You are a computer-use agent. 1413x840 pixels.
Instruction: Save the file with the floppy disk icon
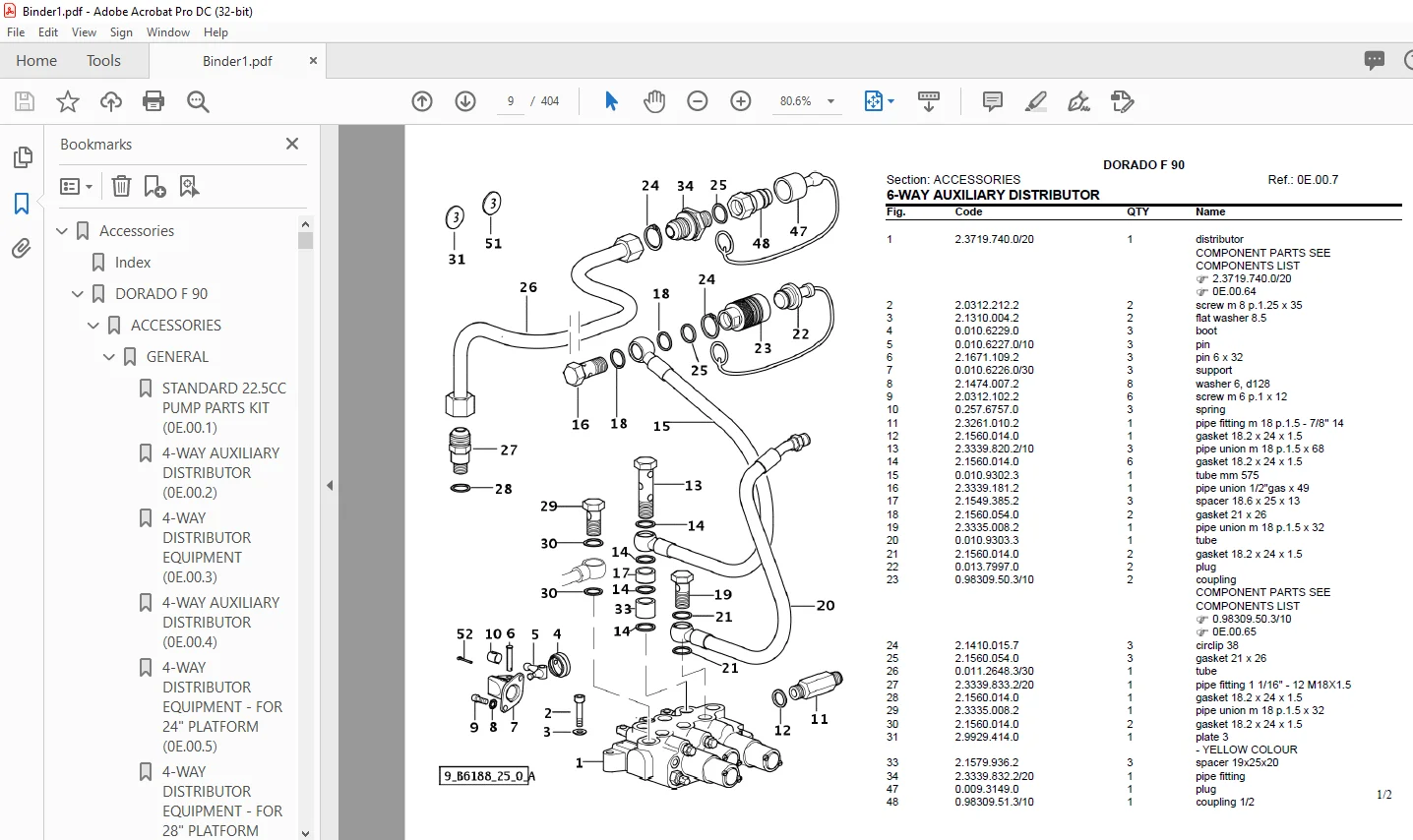pyautogui.click(x=25, y=101)
